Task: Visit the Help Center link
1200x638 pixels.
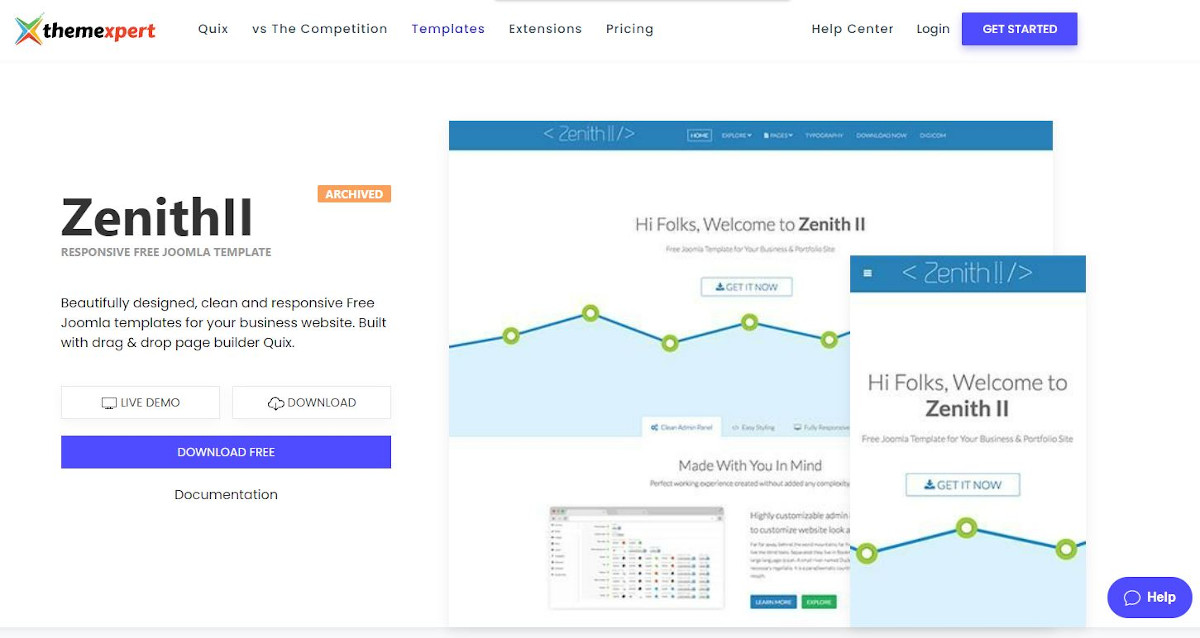Action: (853, 29)
